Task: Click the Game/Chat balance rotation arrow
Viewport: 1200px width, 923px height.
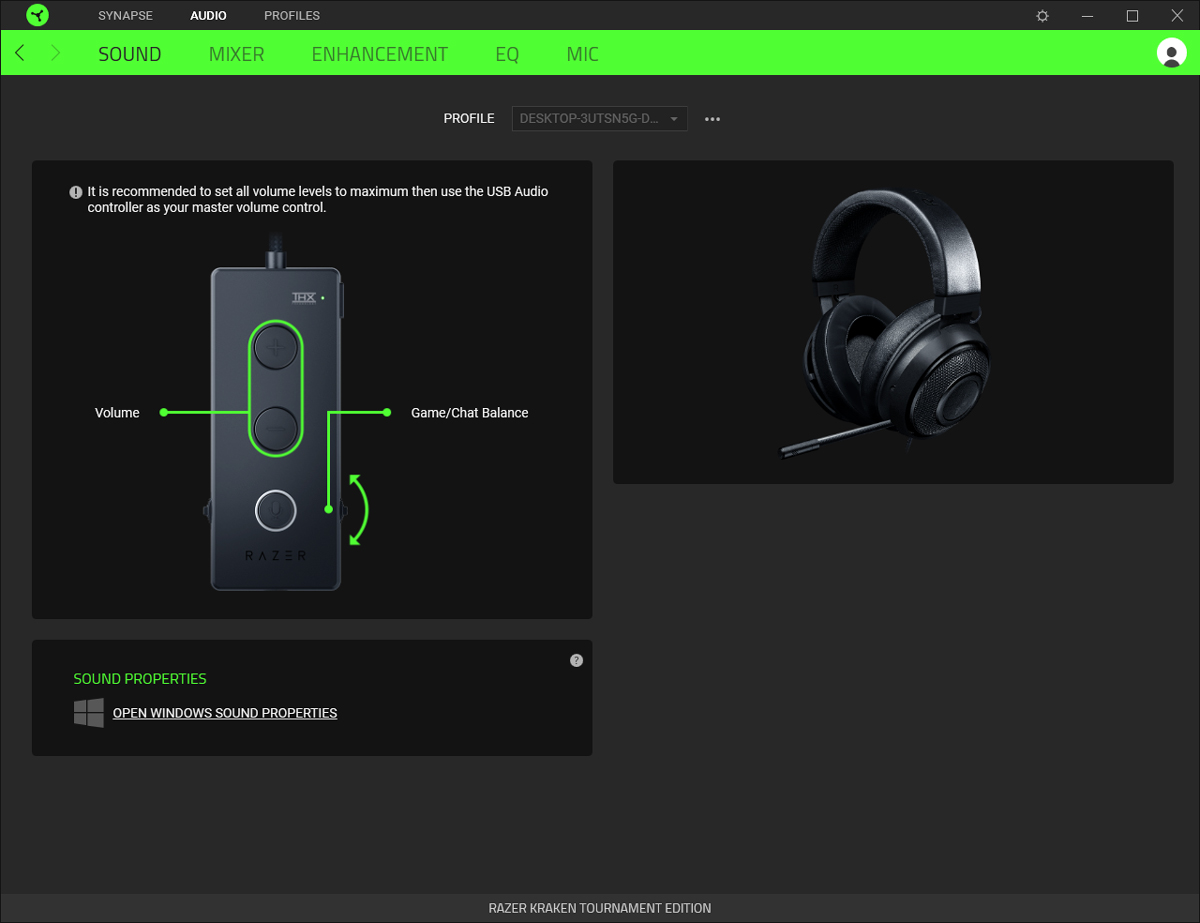Action: coord(357,510)
